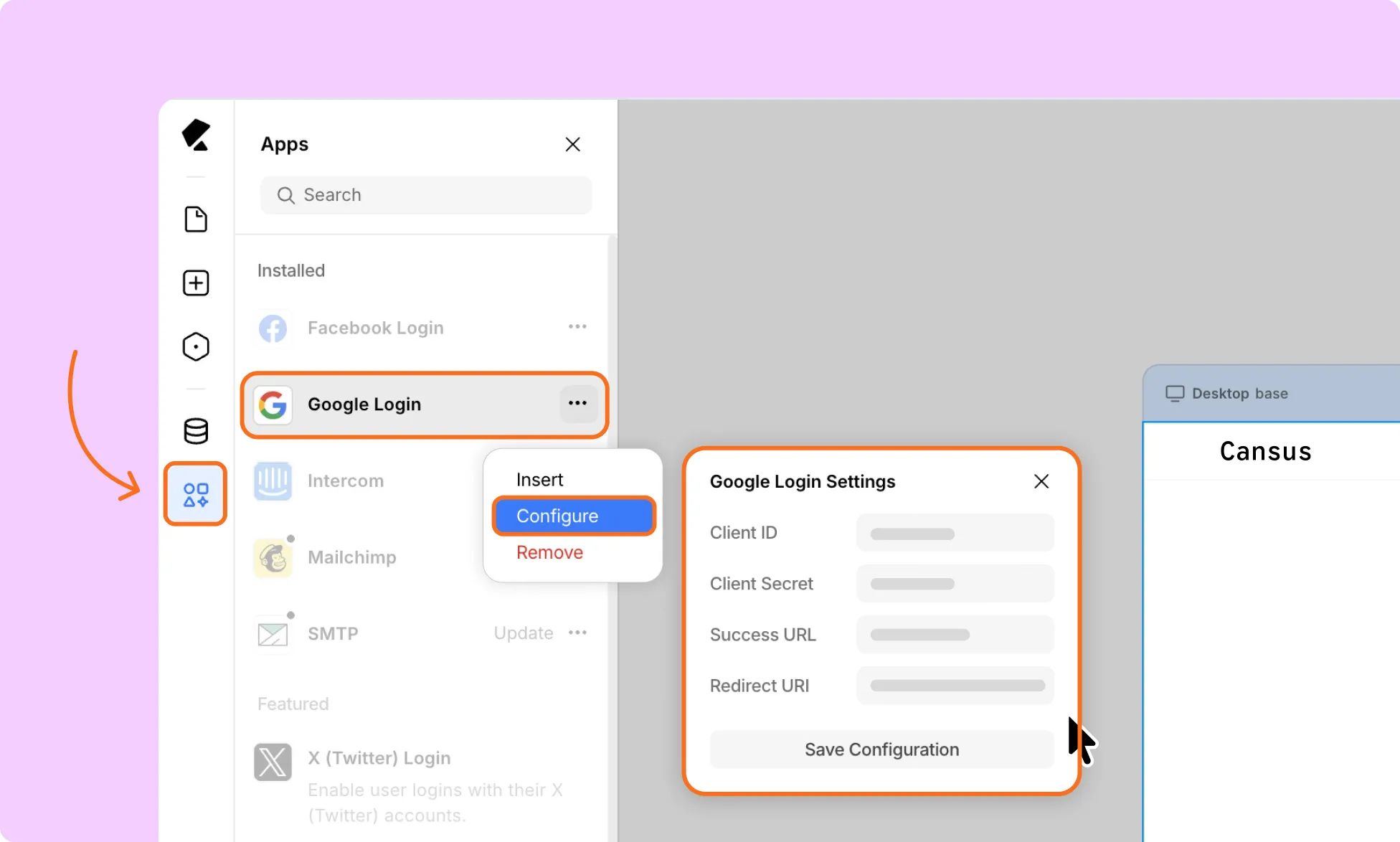
Task: Open the Pages icon in the sidebar
Action: tap(196, 219)
